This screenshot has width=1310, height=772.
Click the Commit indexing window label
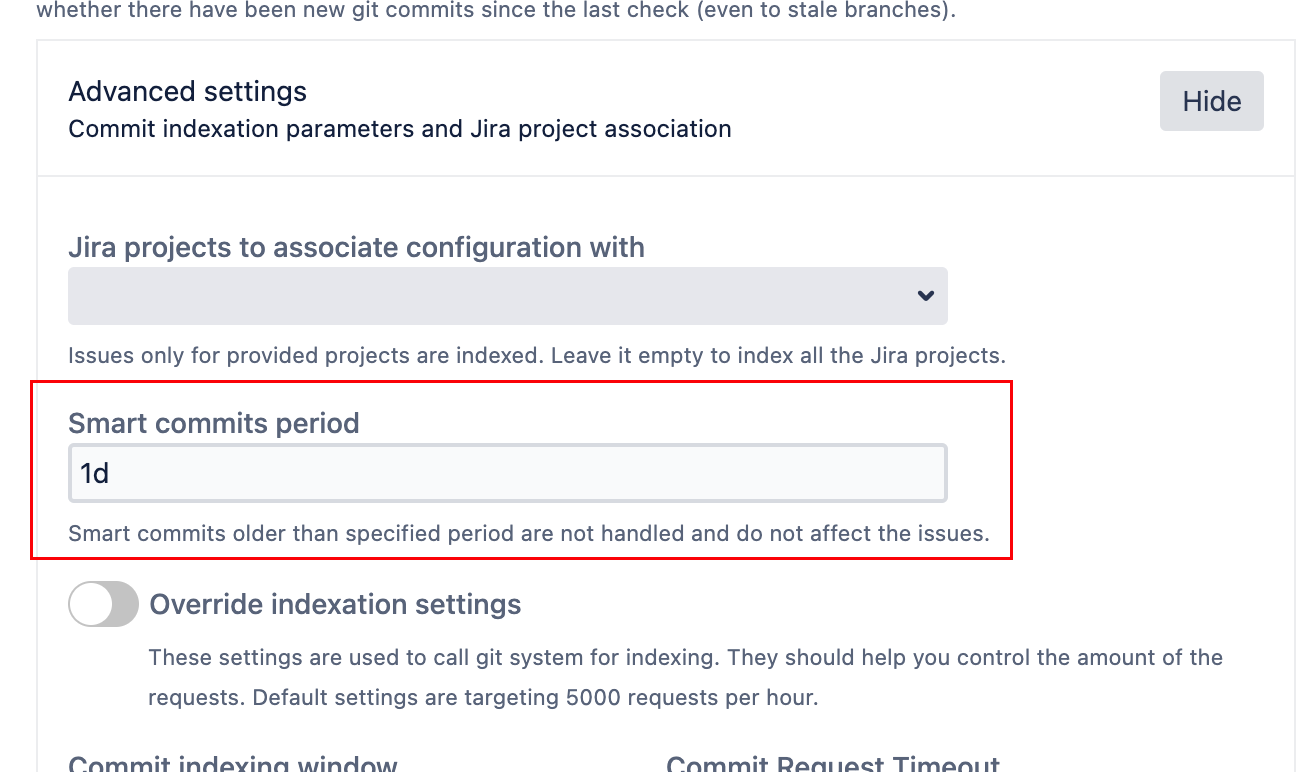(x=233, y=764)
